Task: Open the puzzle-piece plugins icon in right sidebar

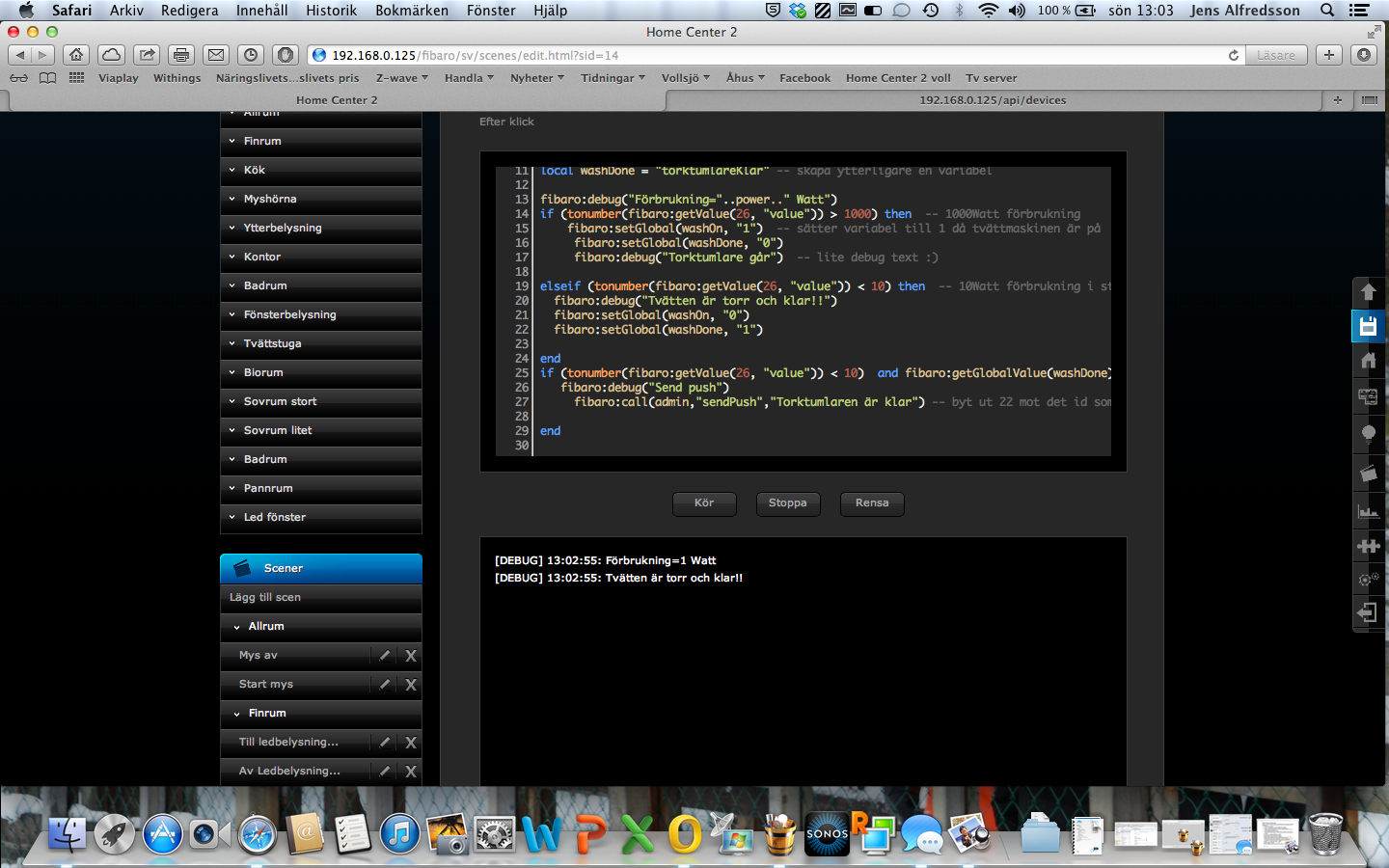Action: click(1368, 546)
